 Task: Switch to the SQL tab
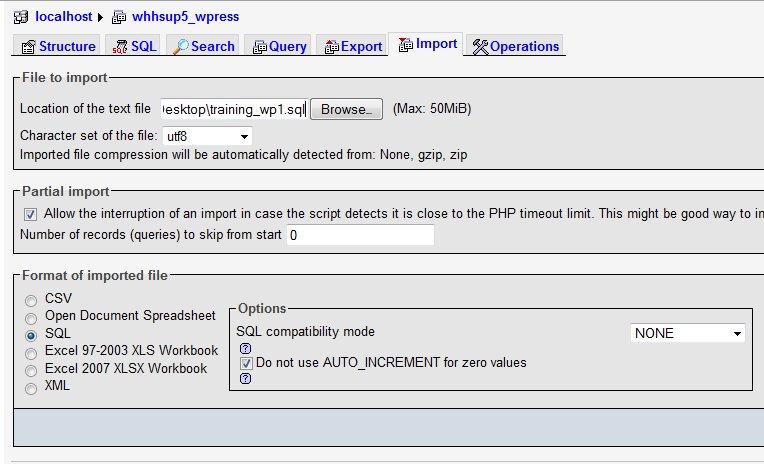(x=133, y=46)
